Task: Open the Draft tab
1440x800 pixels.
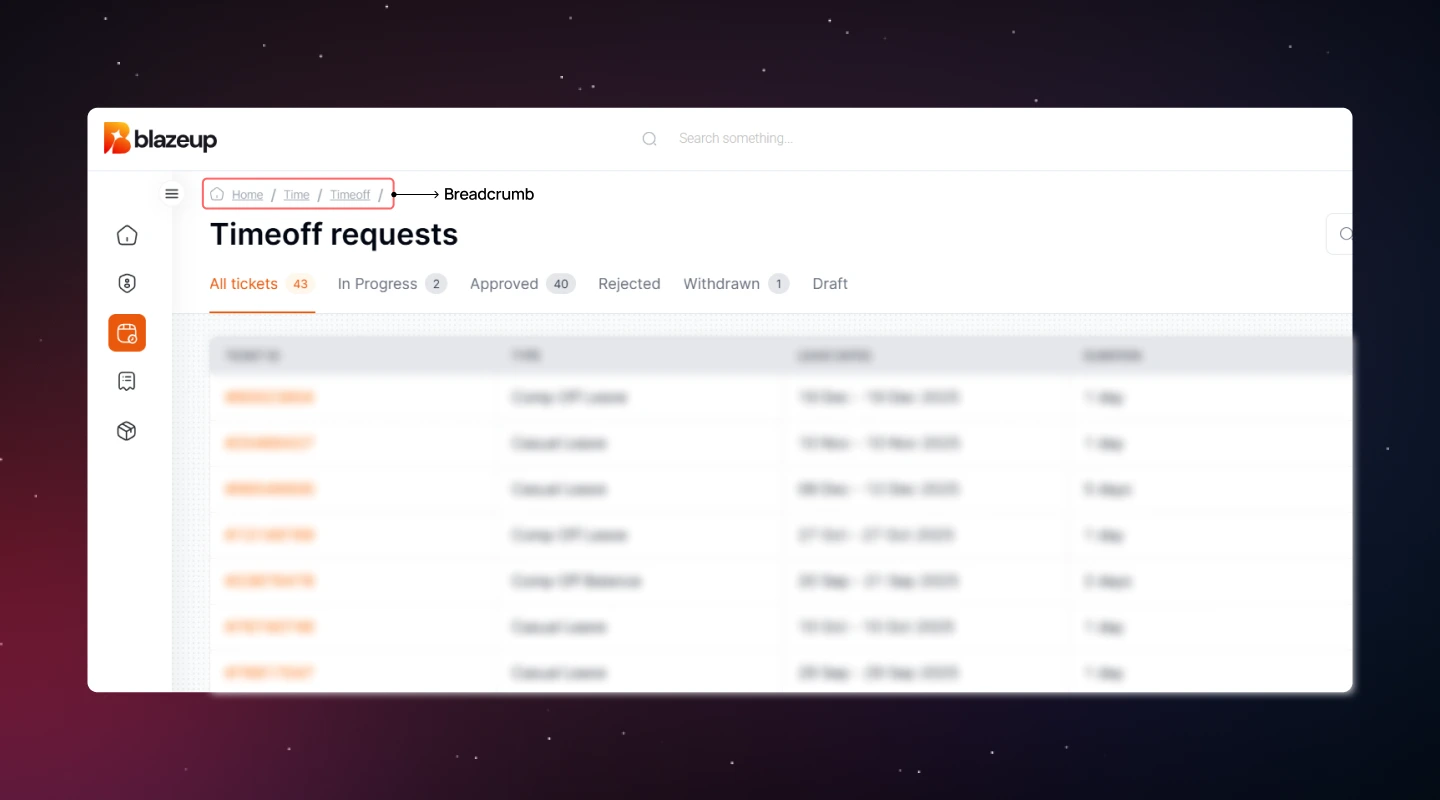Action: tap(830, 283)
